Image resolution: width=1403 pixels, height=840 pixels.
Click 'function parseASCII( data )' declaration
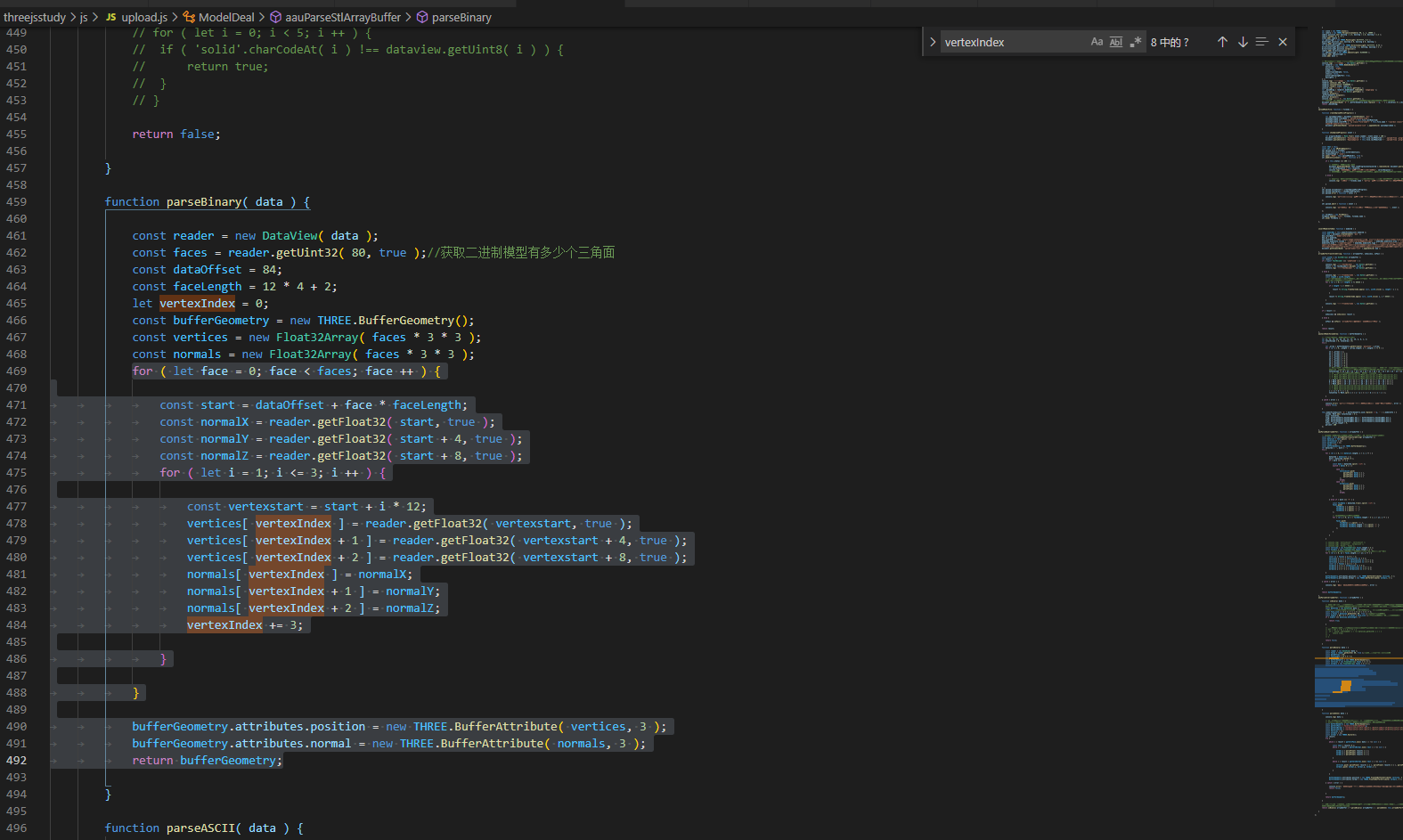point(204,828)
